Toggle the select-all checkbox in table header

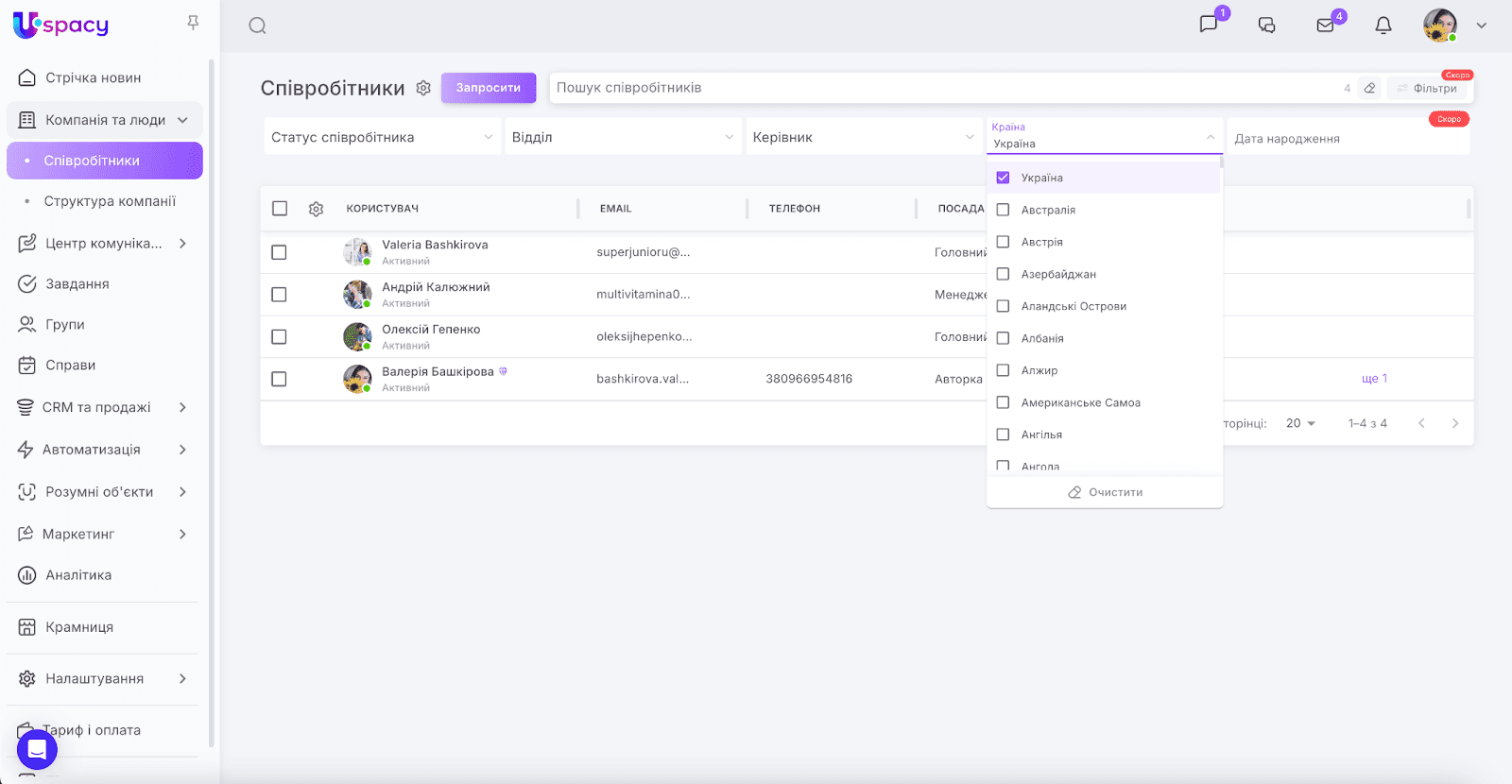(280, 209)
